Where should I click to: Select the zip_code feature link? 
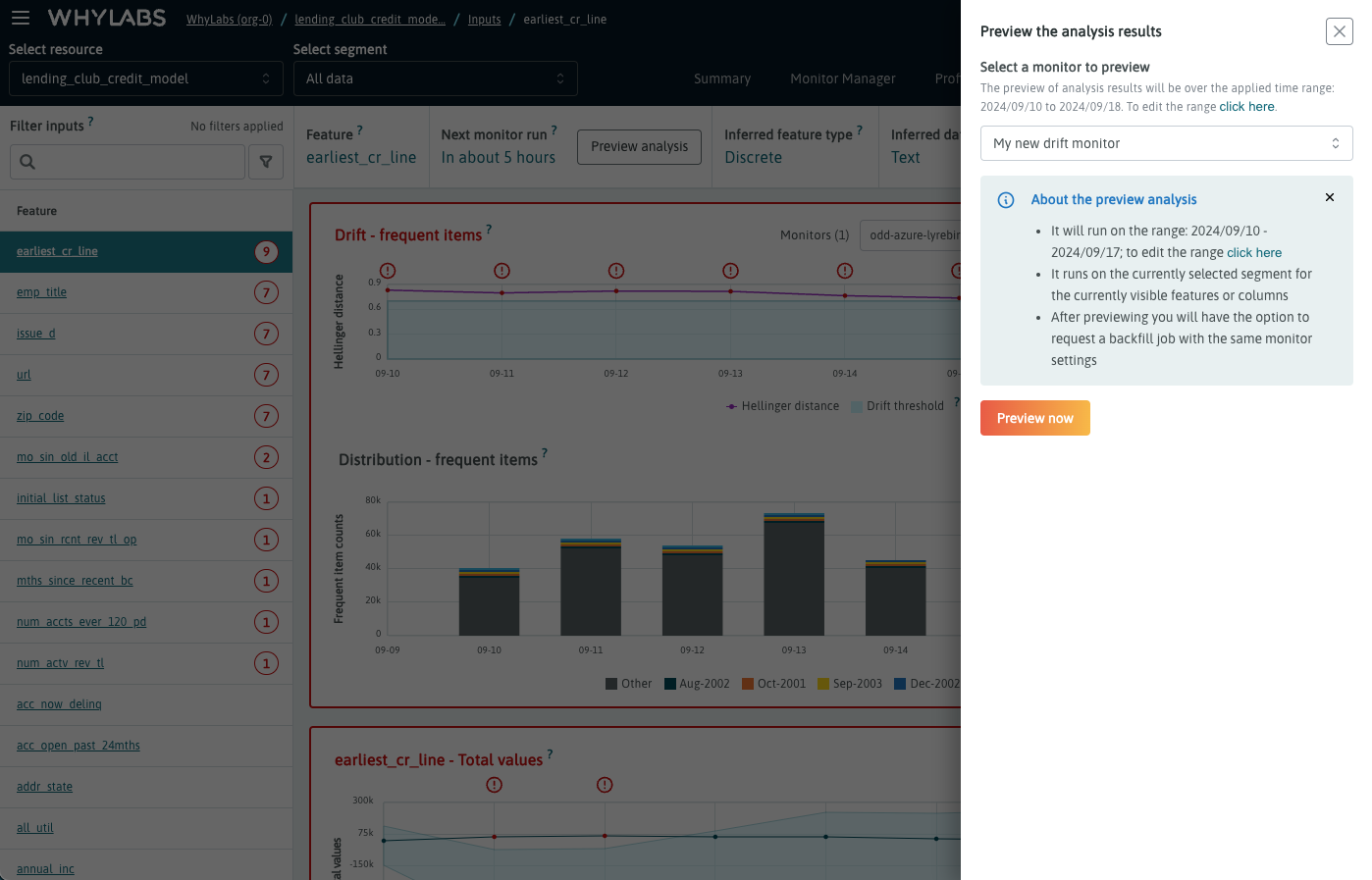40,416
